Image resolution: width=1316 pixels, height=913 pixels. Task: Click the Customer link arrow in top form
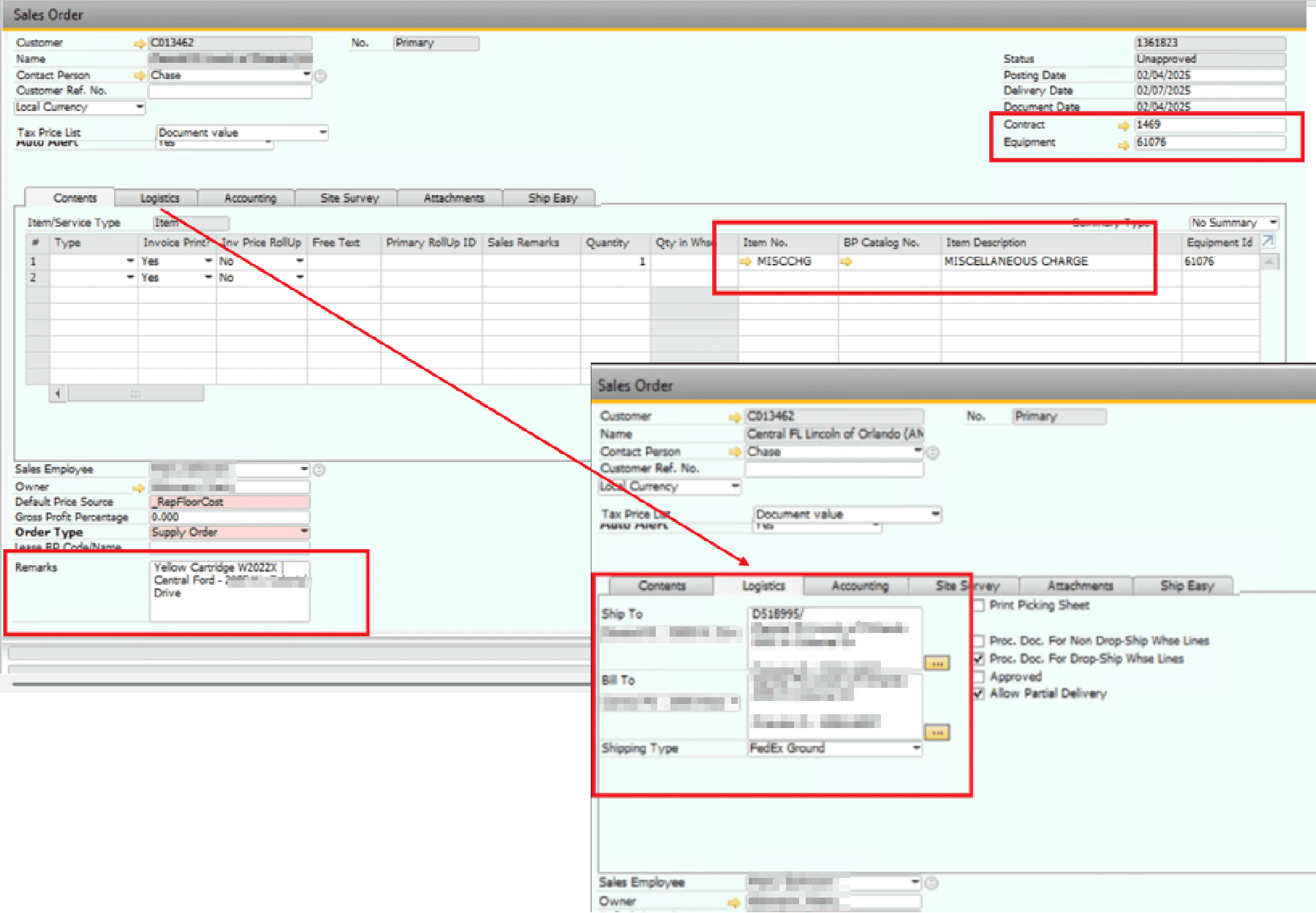139,44
